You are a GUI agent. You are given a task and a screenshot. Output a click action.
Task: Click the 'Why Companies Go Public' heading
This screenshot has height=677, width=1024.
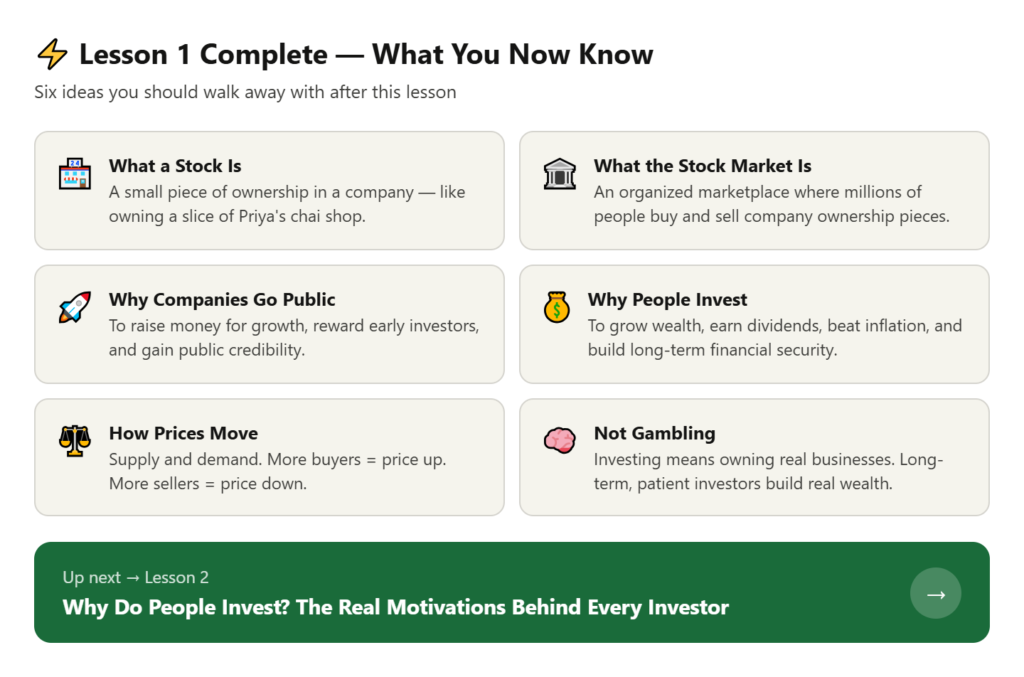point(222,299)
